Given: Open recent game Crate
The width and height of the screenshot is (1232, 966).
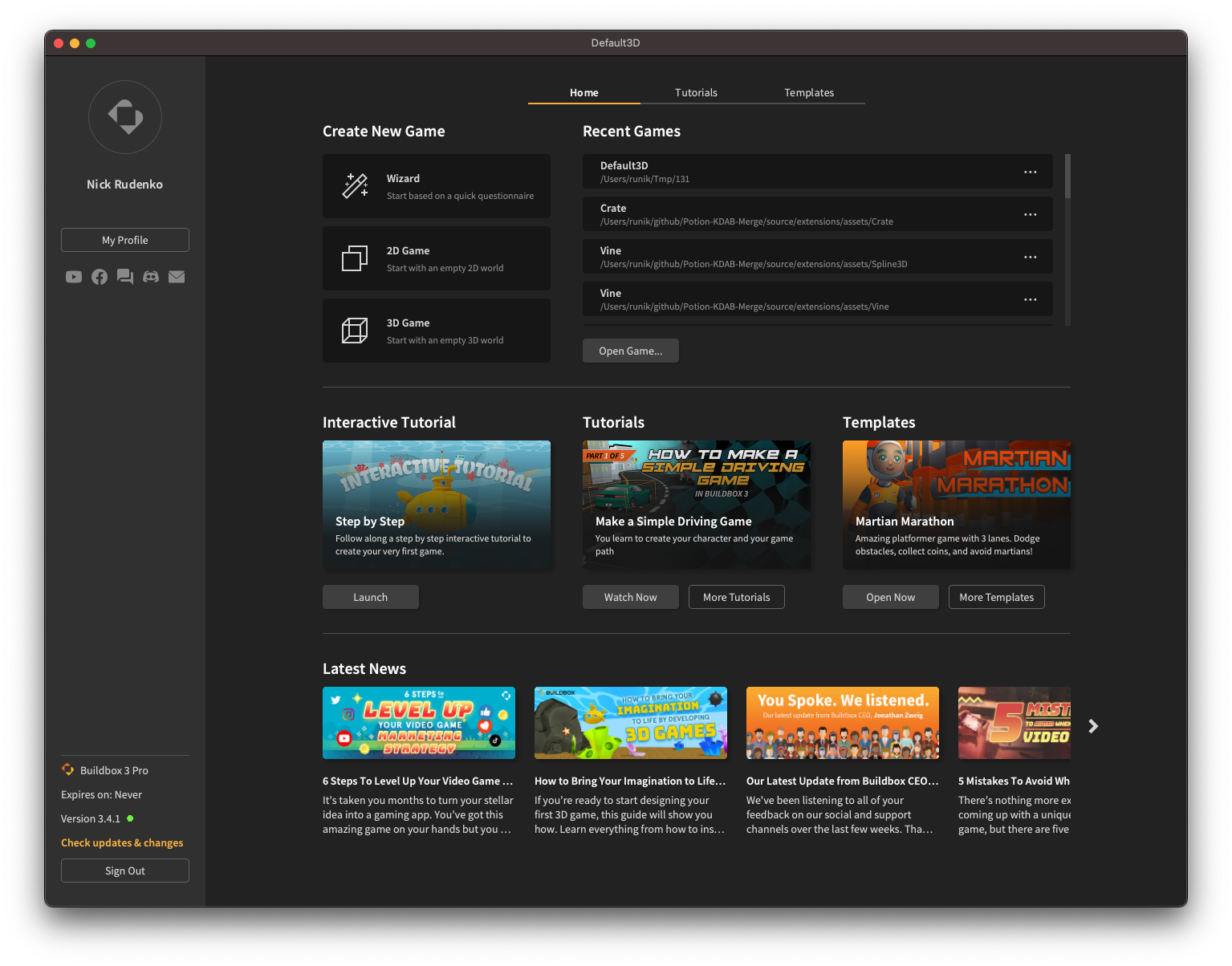Looking at the screenshot, I should click(x=818, y=214).
